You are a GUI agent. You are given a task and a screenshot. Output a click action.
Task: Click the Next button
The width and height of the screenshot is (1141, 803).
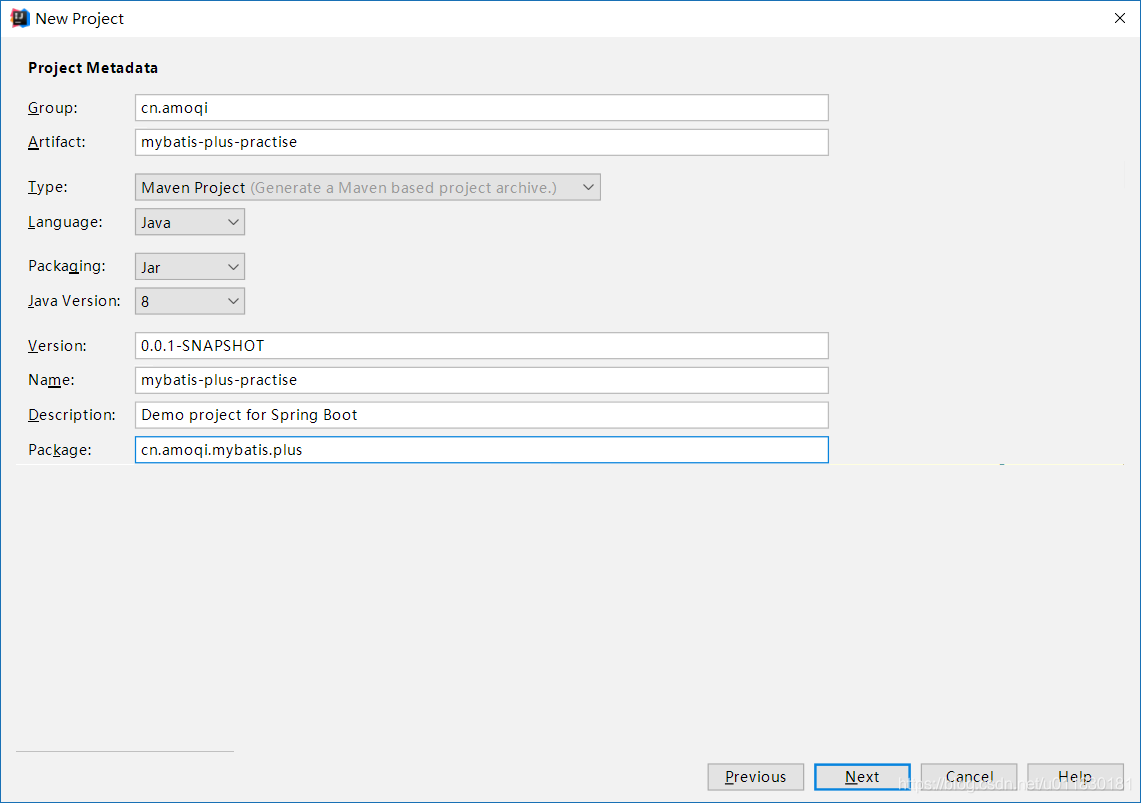coord(862,777)
